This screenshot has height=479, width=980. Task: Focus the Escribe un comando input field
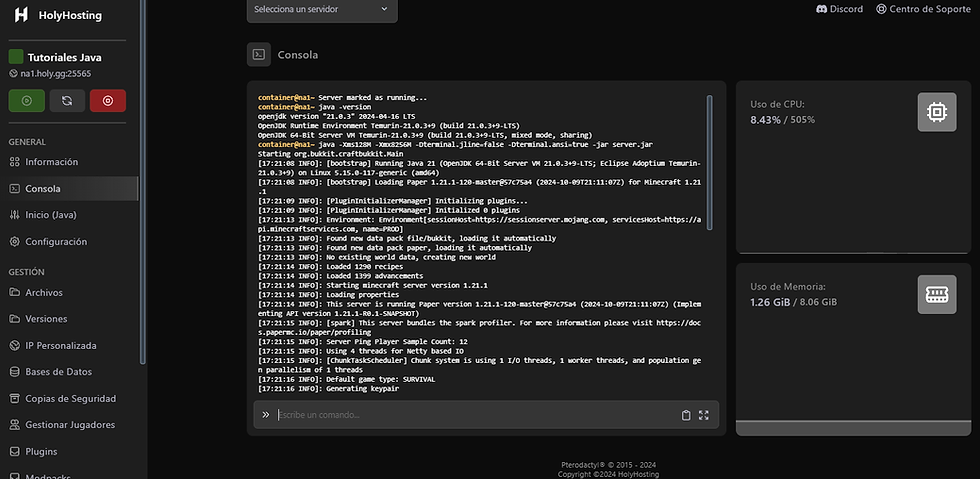pos(475,415)
